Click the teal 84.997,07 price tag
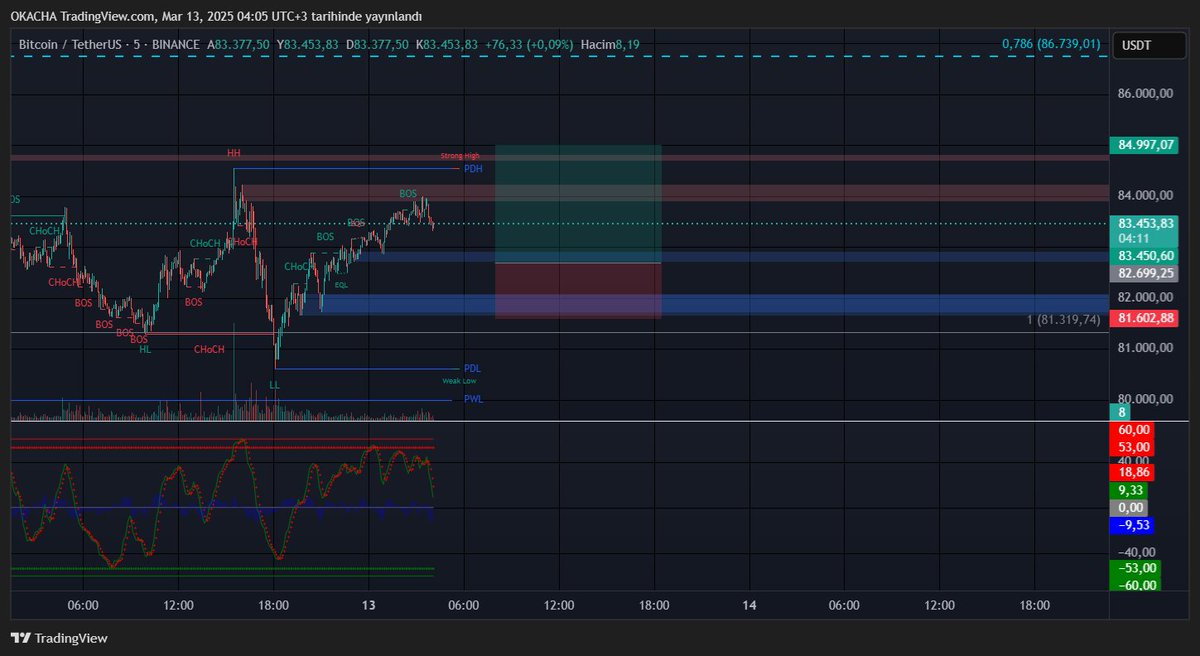1200x656 pixels. click(x=1143, y=145)
